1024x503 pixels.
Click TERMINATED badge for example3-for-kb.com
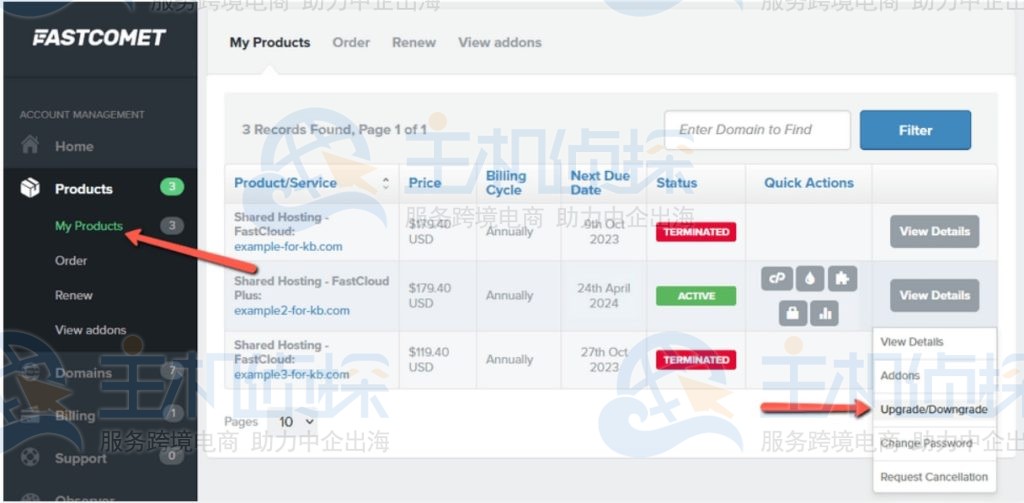696,360
